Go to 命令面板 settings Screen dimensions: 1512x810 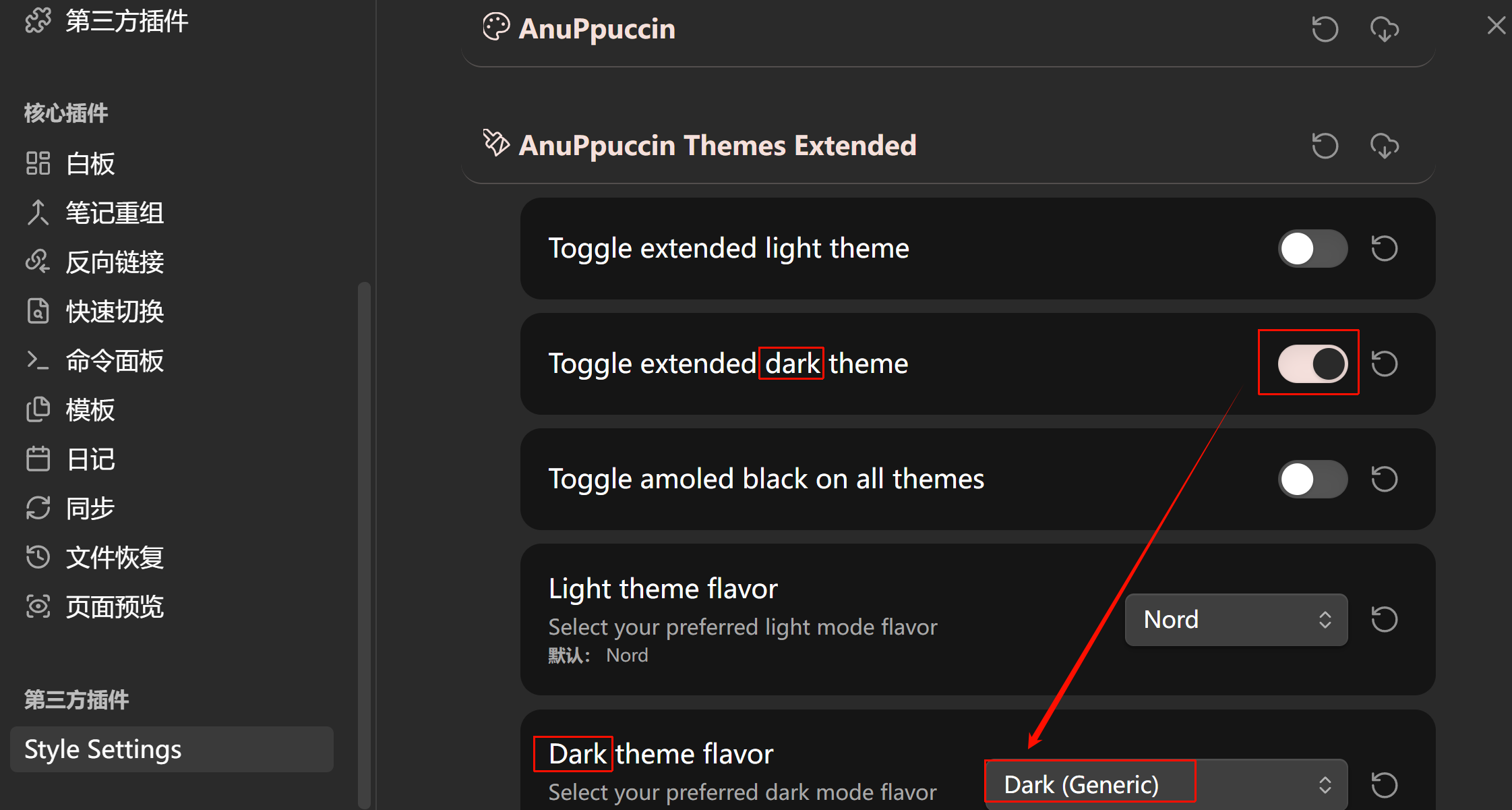coord(115,361)
